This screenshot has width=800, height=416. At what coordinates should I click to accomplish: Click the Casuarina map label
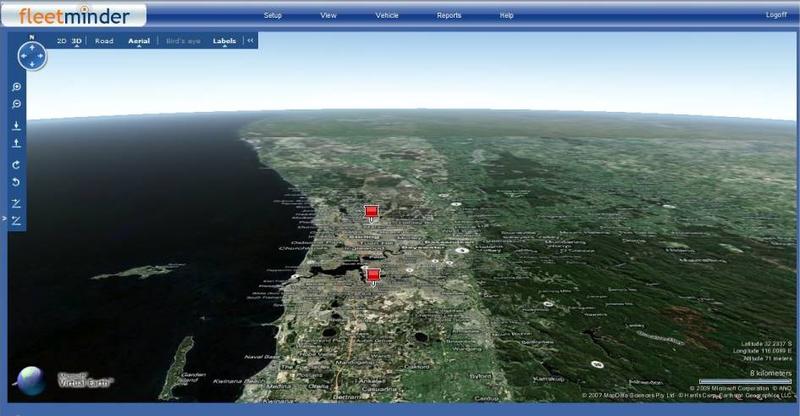pyautogui.click(x=379, y=389)
